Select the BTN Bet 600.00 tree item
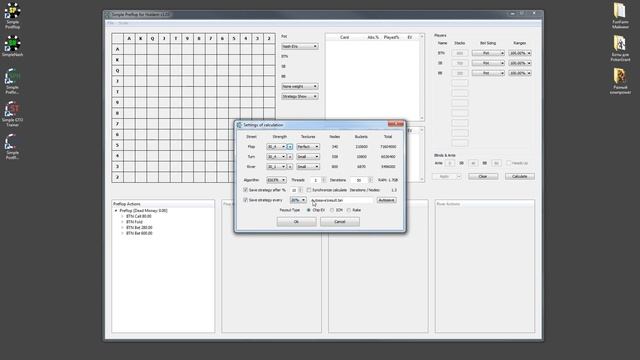640x360 pixels. point(139,233)
